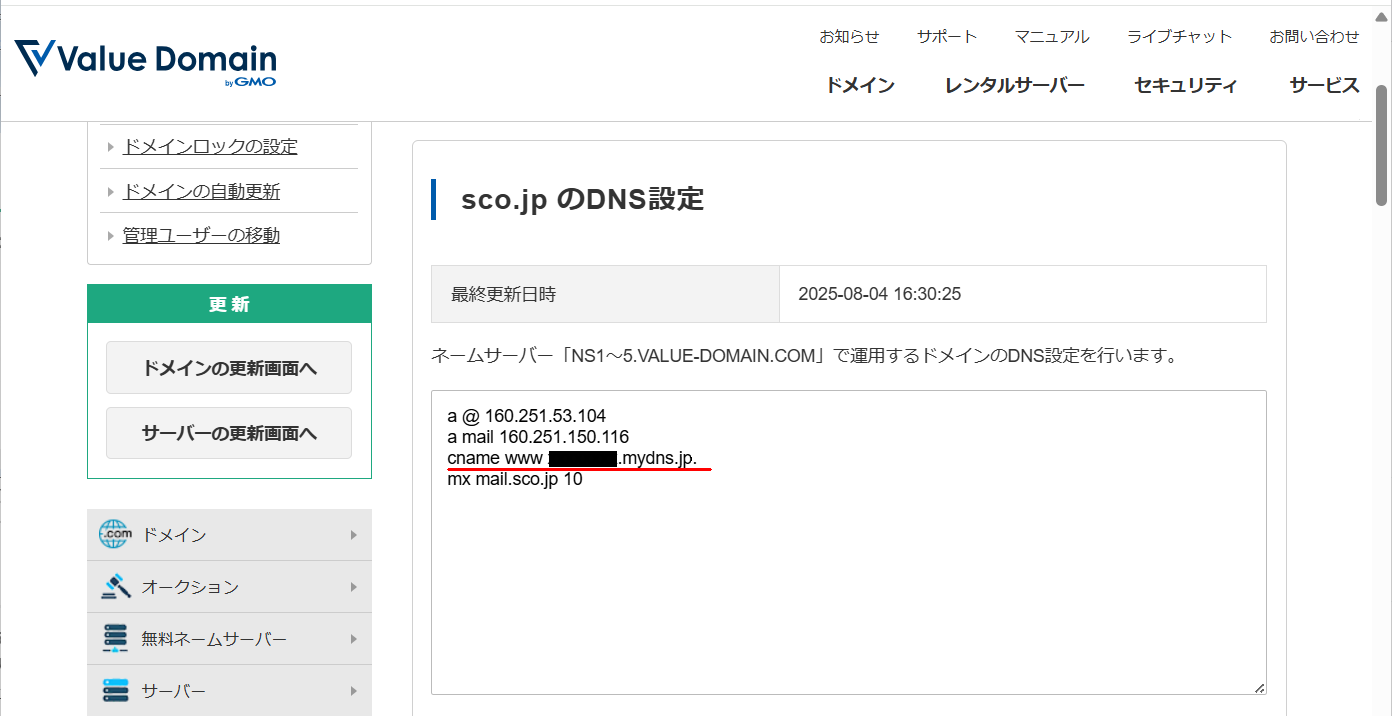Click the cname www mydns.jp record line
The image size is (1392, 716).
click(x=572, y=459)
